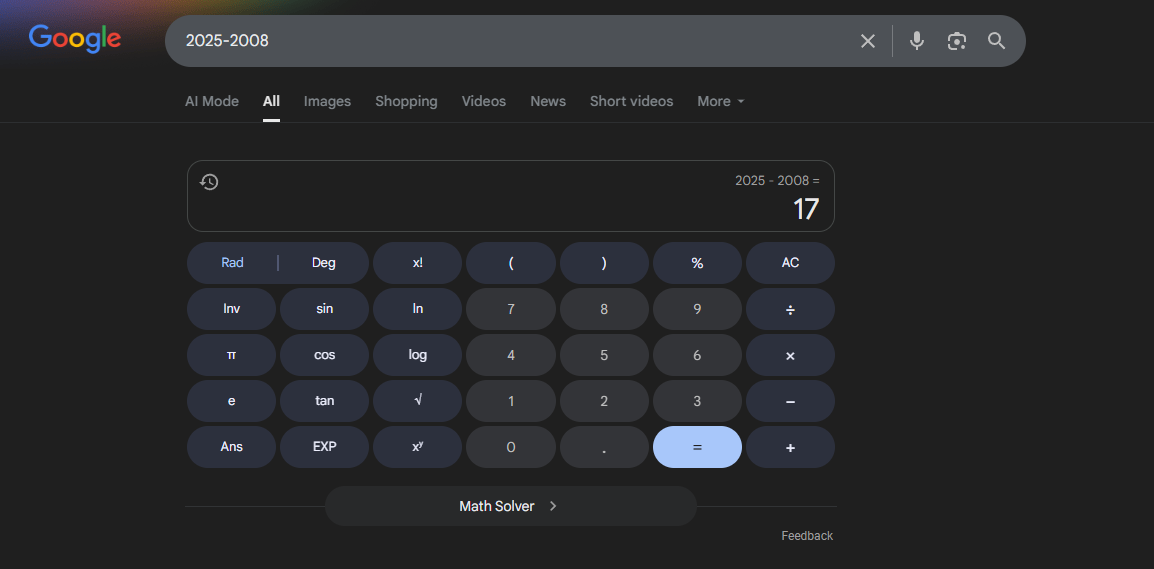This screenshot has height=569, width=1154.
Task: Tap digit 2 on the calculator
Action: 604,401
